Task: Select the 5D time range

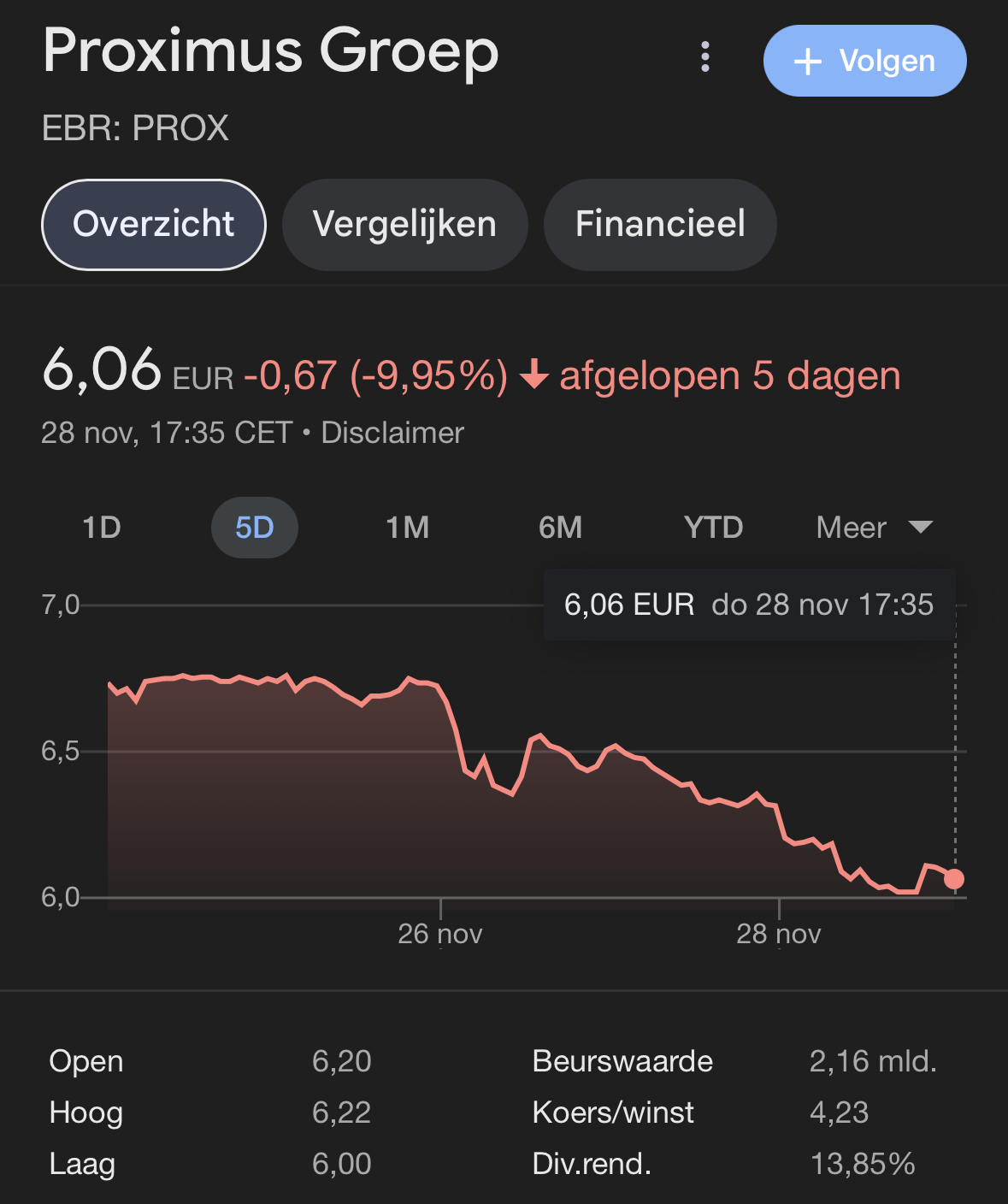Action: (255, 528)
